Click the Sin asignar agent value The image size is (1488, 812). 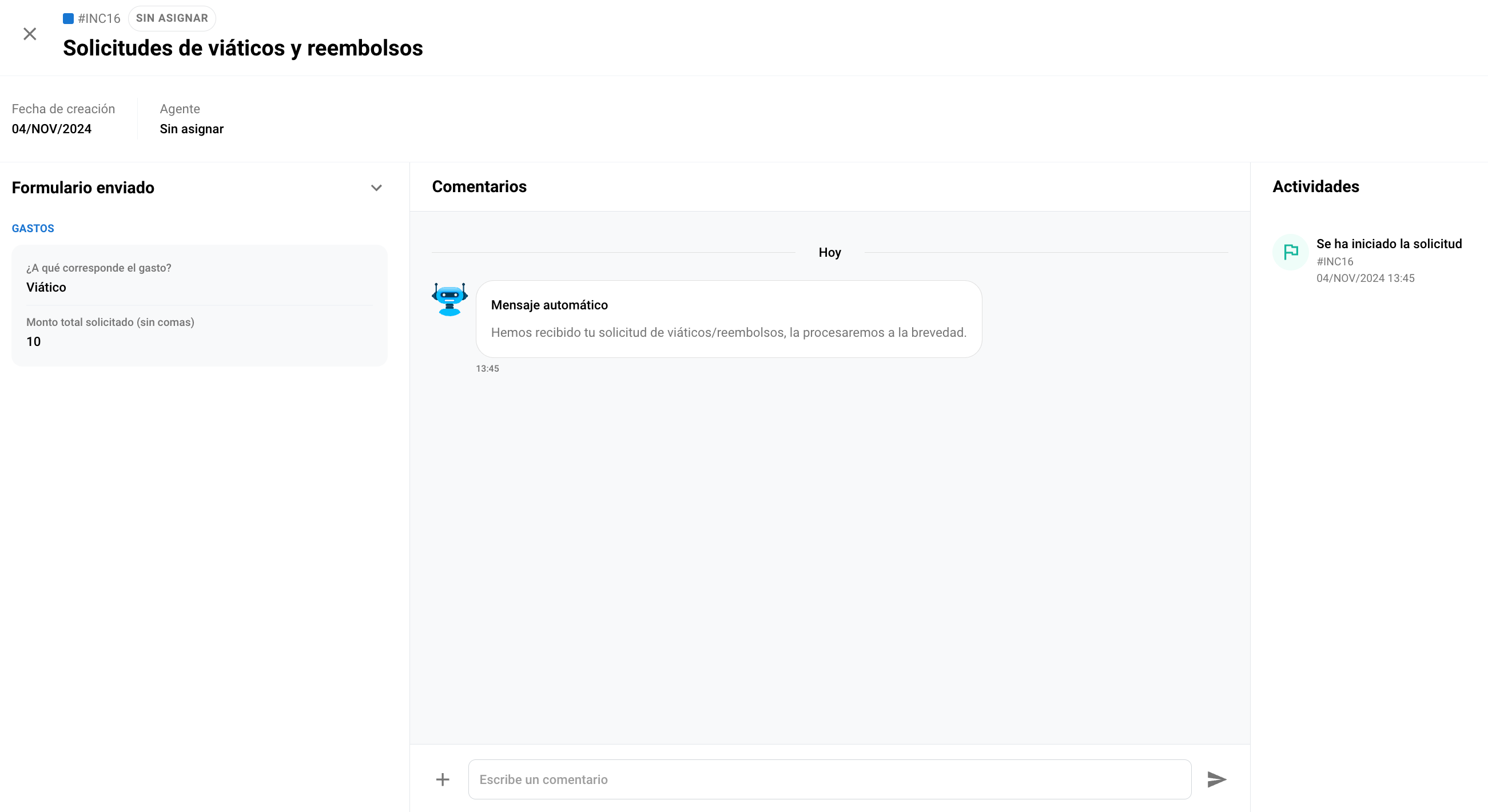click(191, 129)
